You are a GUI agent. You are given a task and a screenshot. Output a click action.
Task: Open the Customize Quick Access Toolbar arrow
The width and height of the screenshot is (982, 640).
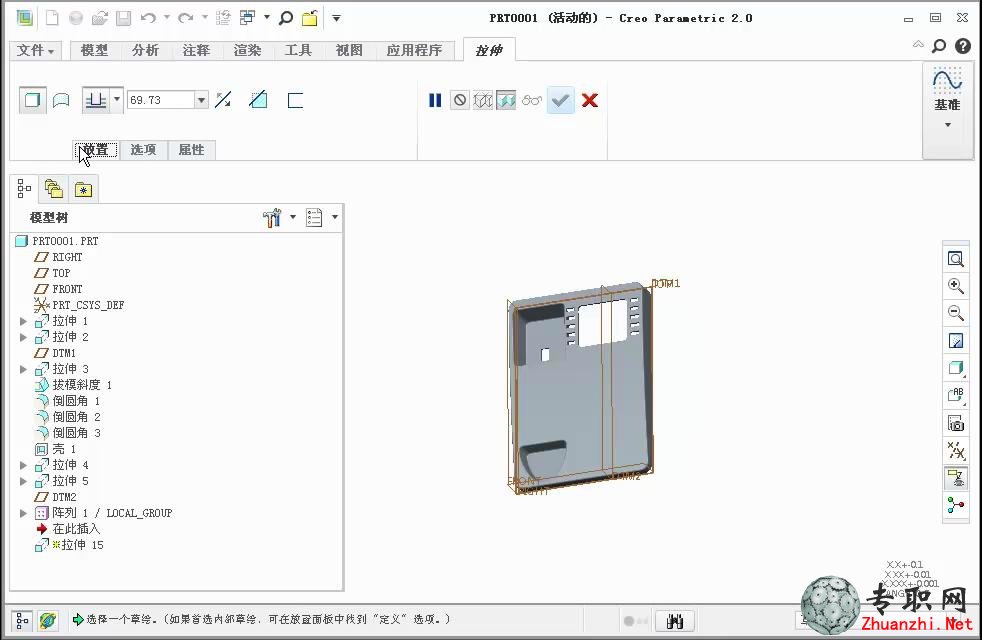(x=336, y=18)
